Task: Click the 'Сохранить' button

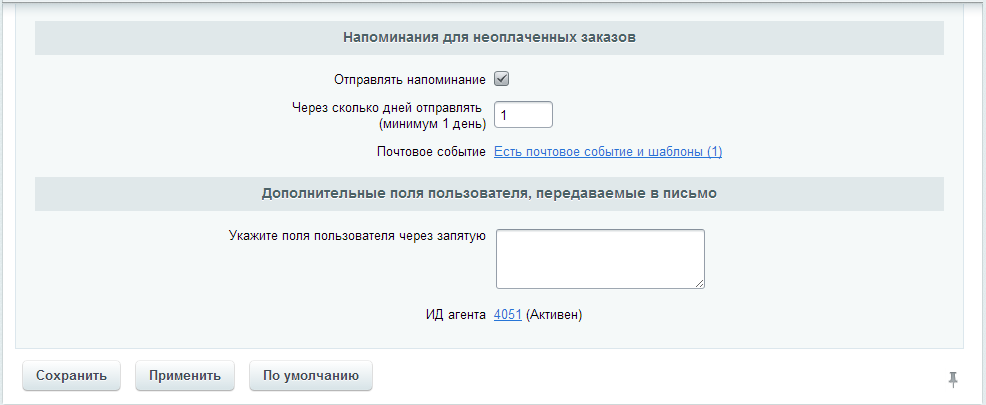Action: tap(71, 376)
